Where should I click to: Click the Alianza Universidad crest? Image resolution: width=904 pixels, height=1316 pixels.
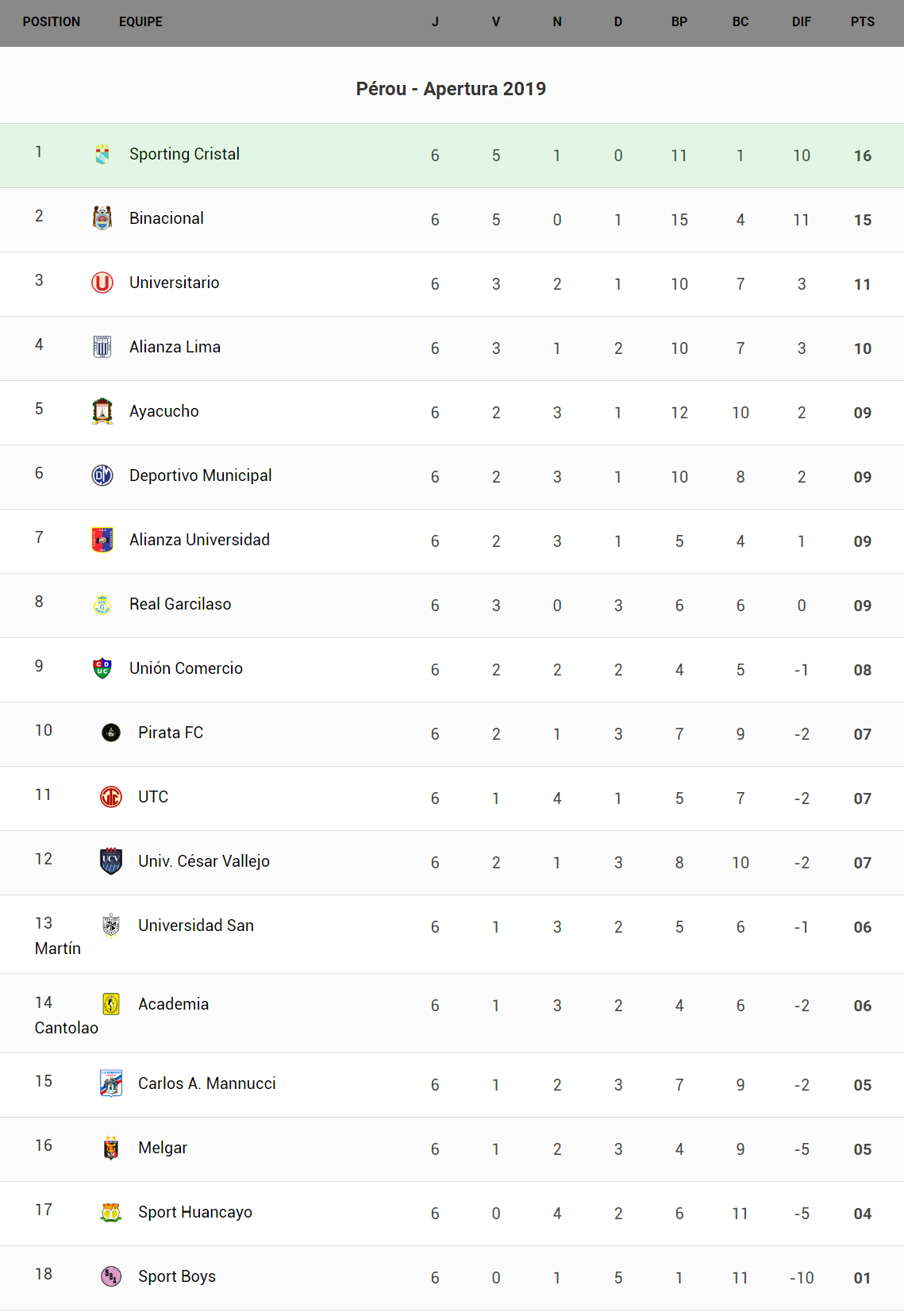[x=102, y=540]
